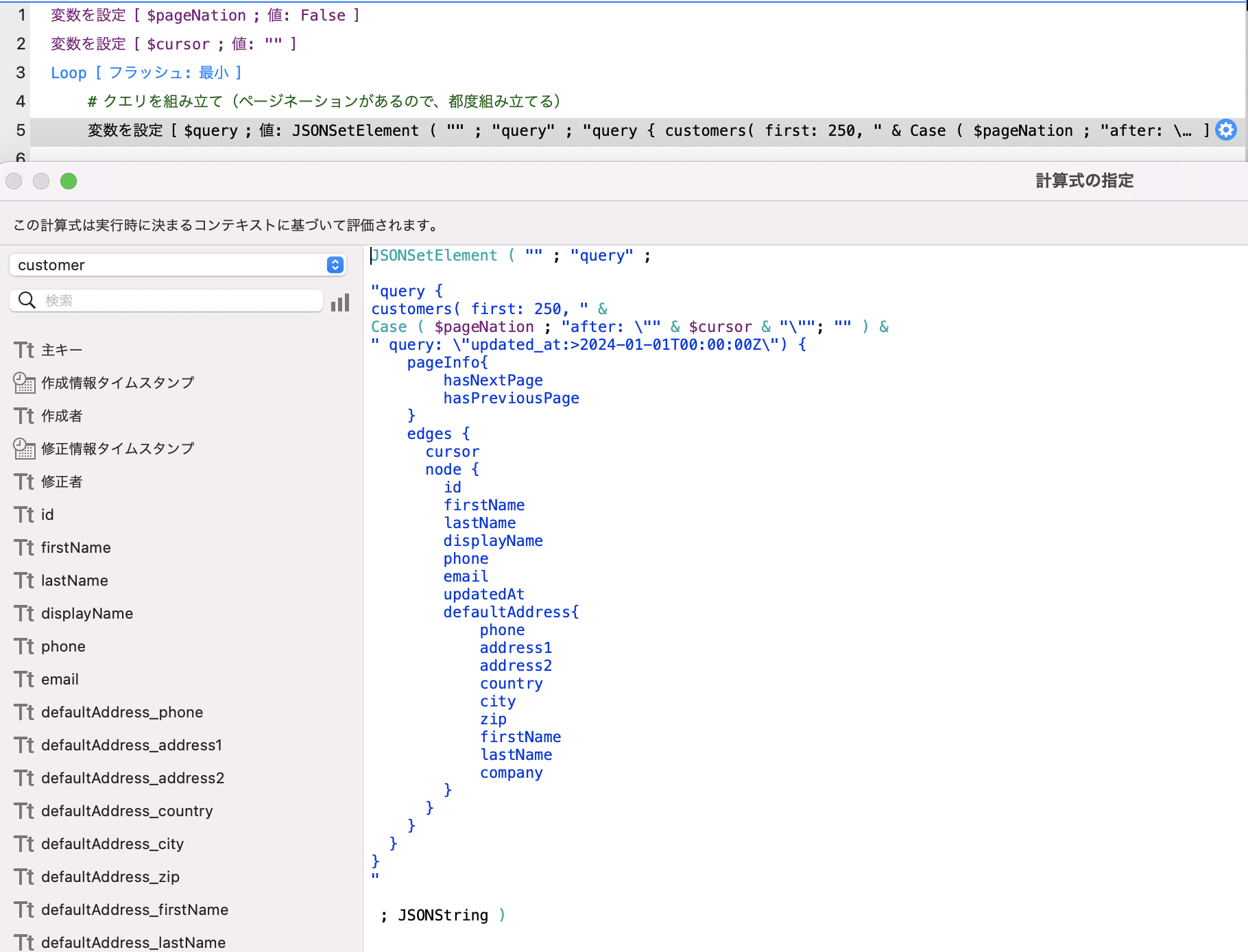The width and height of the screenshot is (1248, 952).
Task: Click the bar chart icon beside the search field
Action: click(x=339, y=302)
